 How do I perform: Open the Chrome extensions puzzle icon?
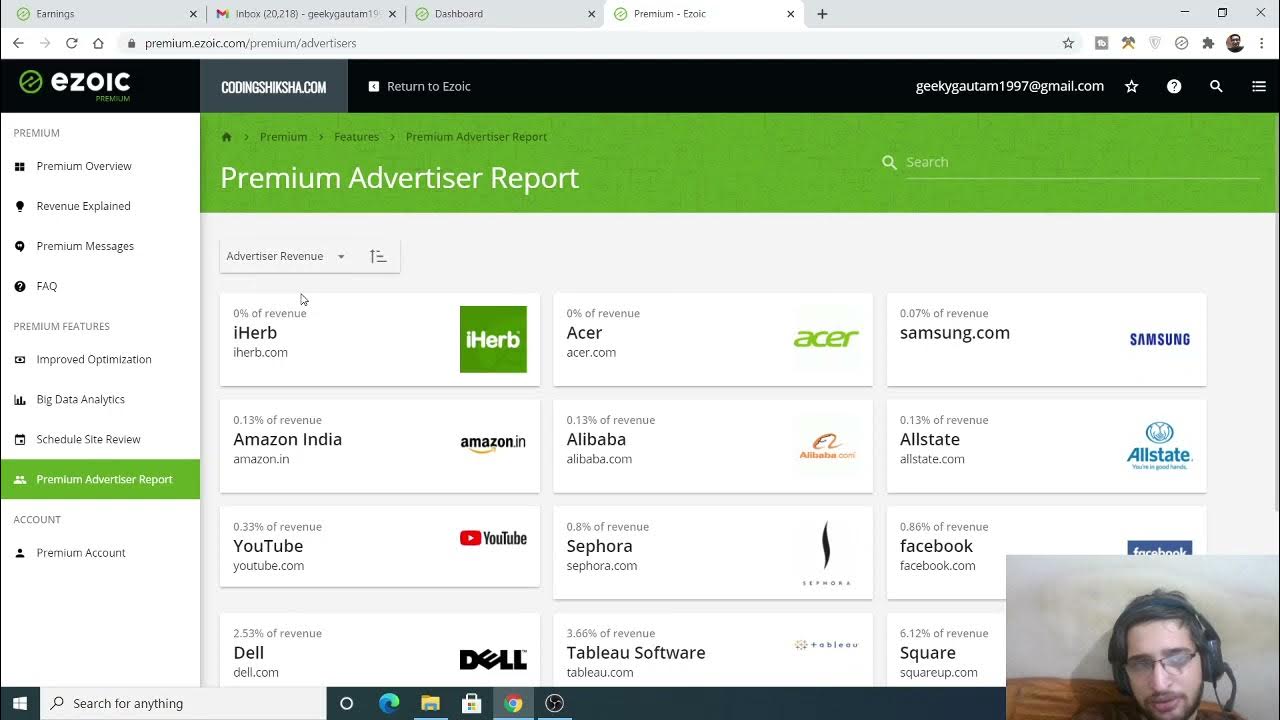click(x=1208, y=43)
